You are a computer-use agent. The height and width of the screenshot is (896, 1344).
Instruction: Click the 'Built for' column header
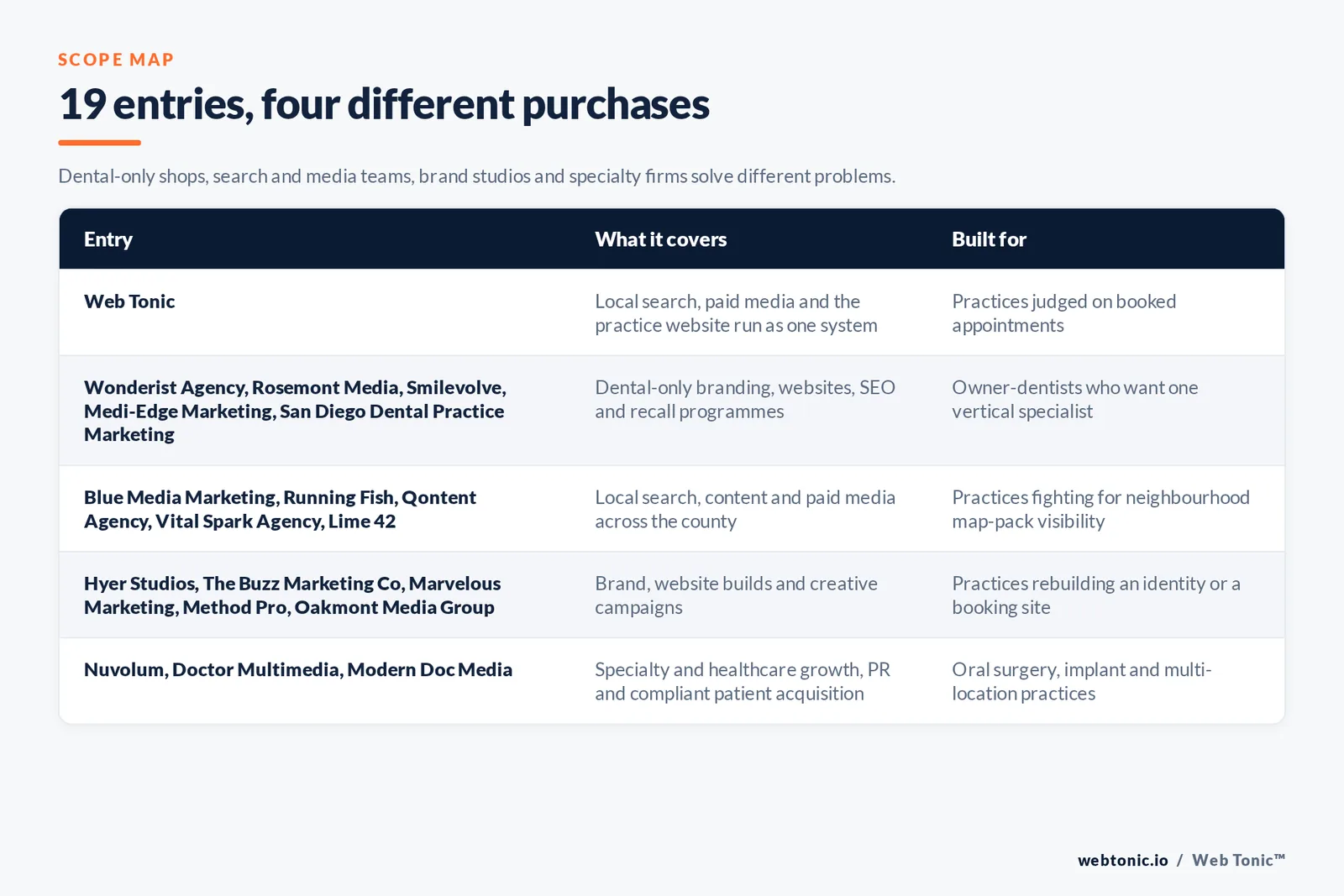pyautogui.click(x=989, y=239)
